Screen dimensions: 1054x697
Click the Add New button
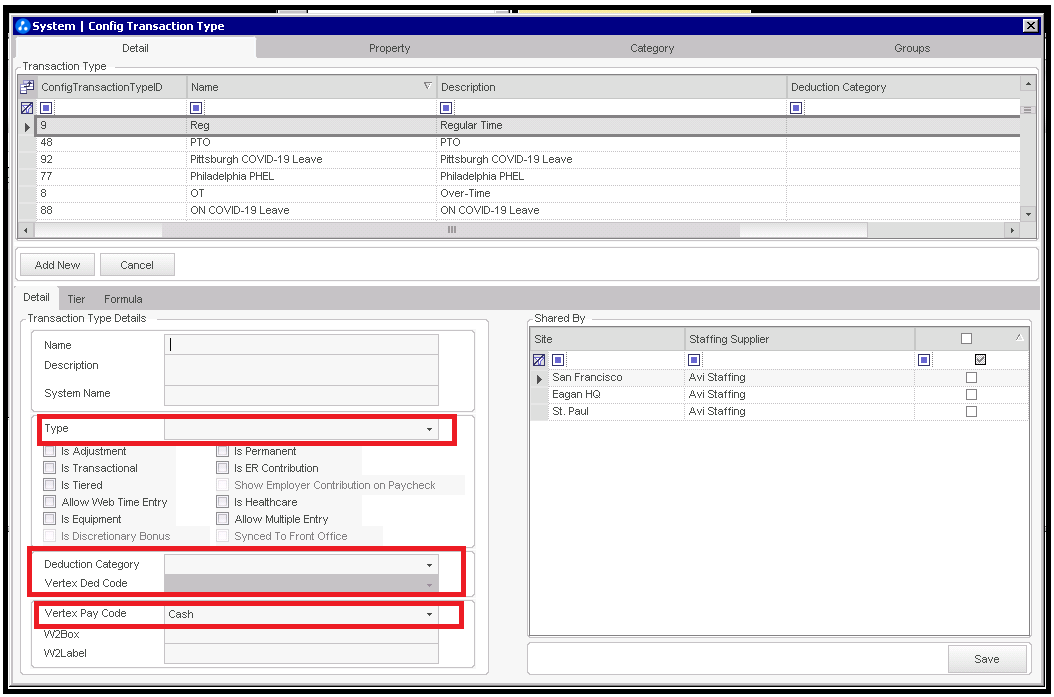click(57, 265)
